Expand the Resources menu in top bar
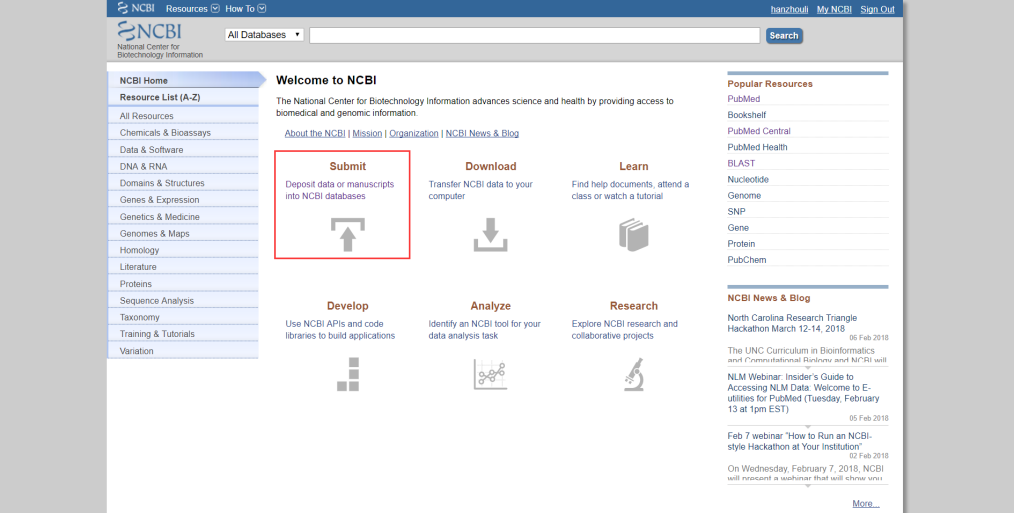Image resolution: width=1014 pixels, height=513 pixels. (x=192, y=9)
